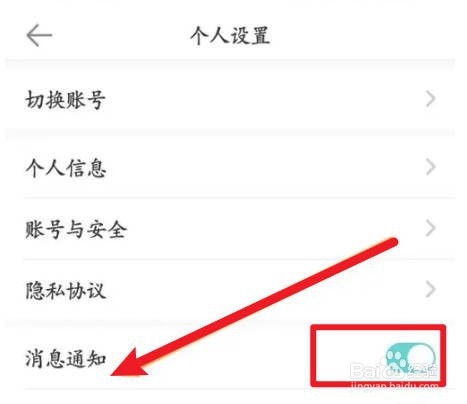Expand 隐私协议 via its right chevron
This screenshot has width=467, height=404.
[x=431, y=289]
